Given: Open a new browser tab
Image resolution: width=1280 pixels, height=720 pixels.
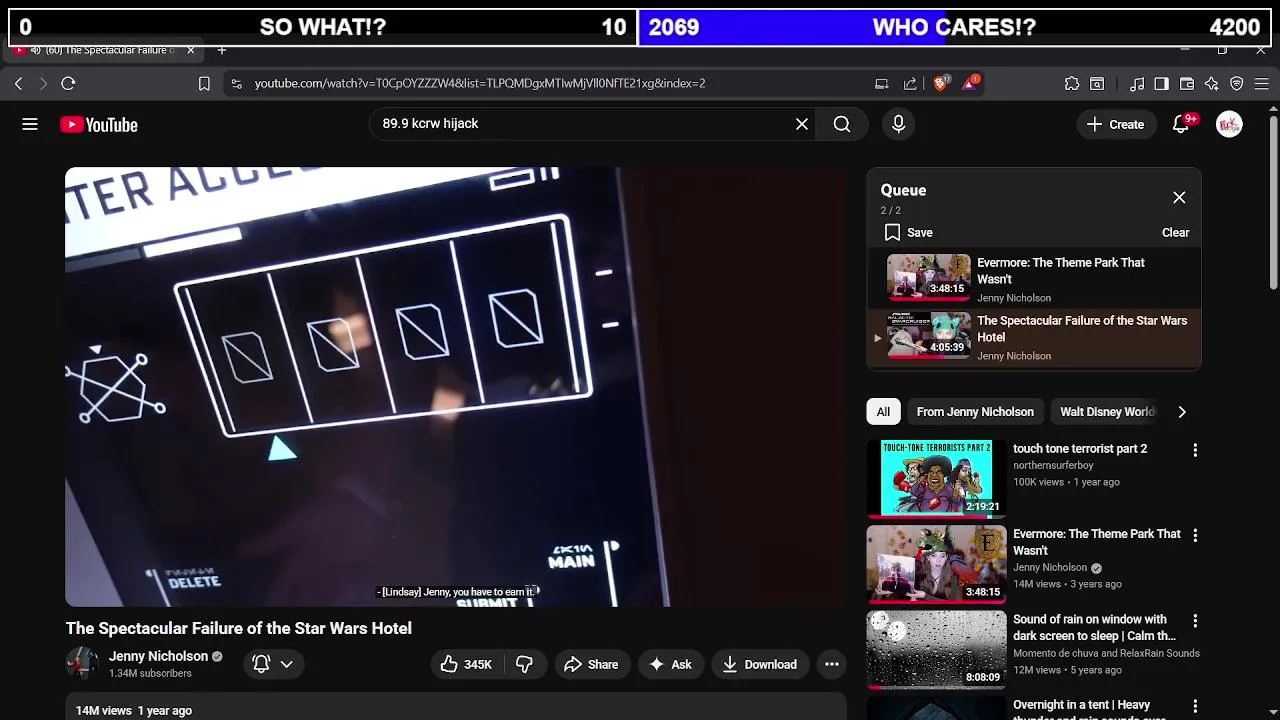Looking at the screenshot, I should 222,50.
